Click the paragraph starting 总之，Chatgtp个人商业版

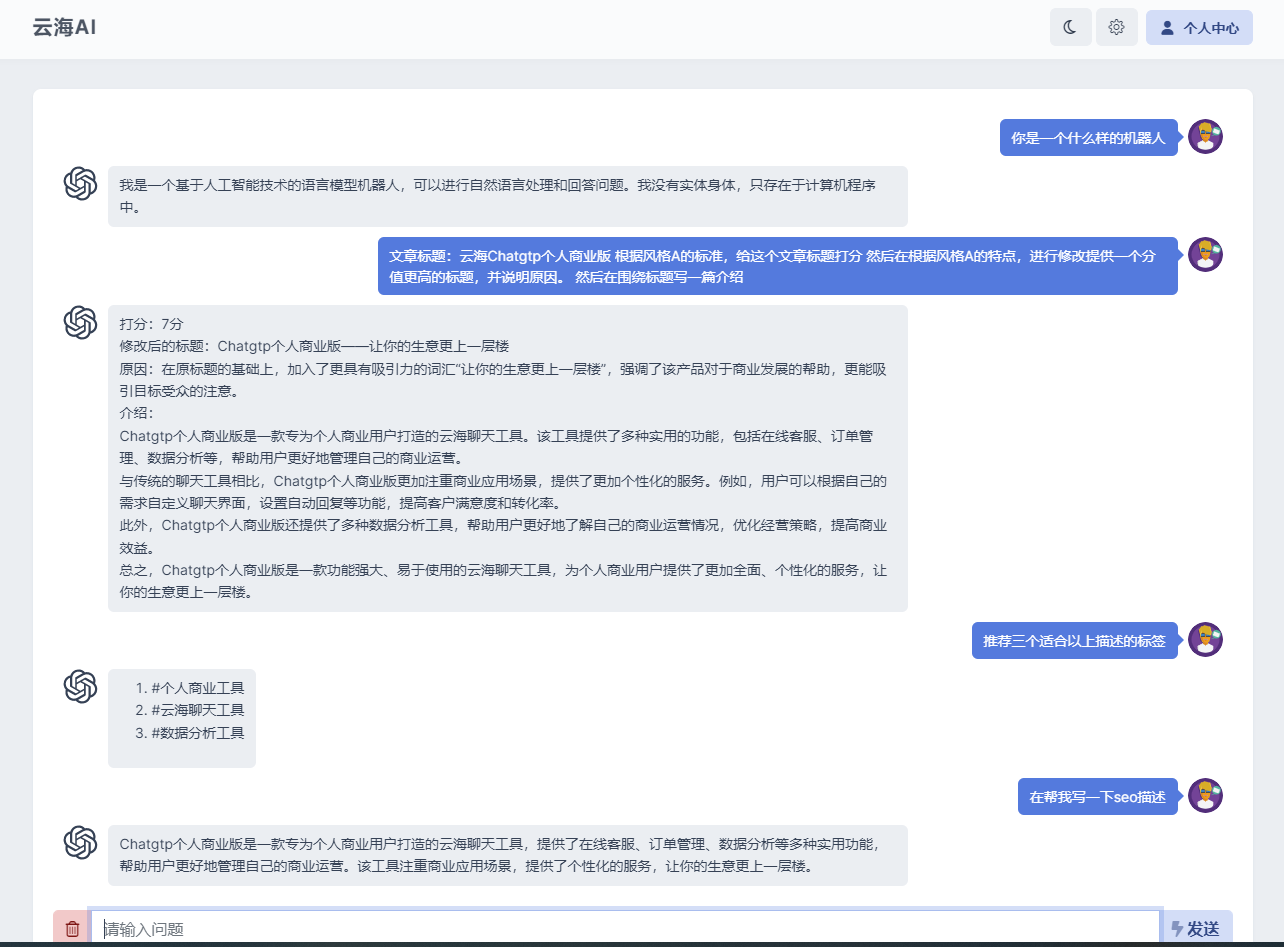(503, 581)
